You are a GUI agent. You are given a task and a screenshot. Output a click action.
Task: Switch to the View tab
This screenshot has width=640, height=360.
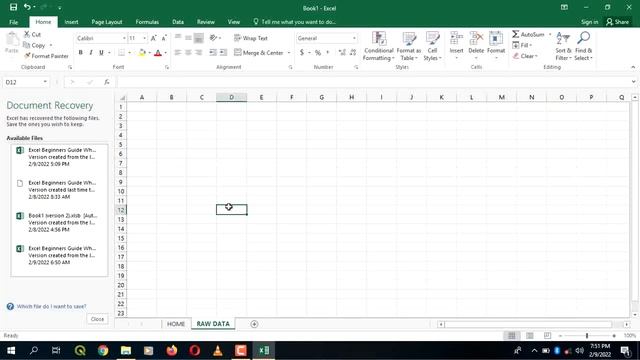click(233, 22)
